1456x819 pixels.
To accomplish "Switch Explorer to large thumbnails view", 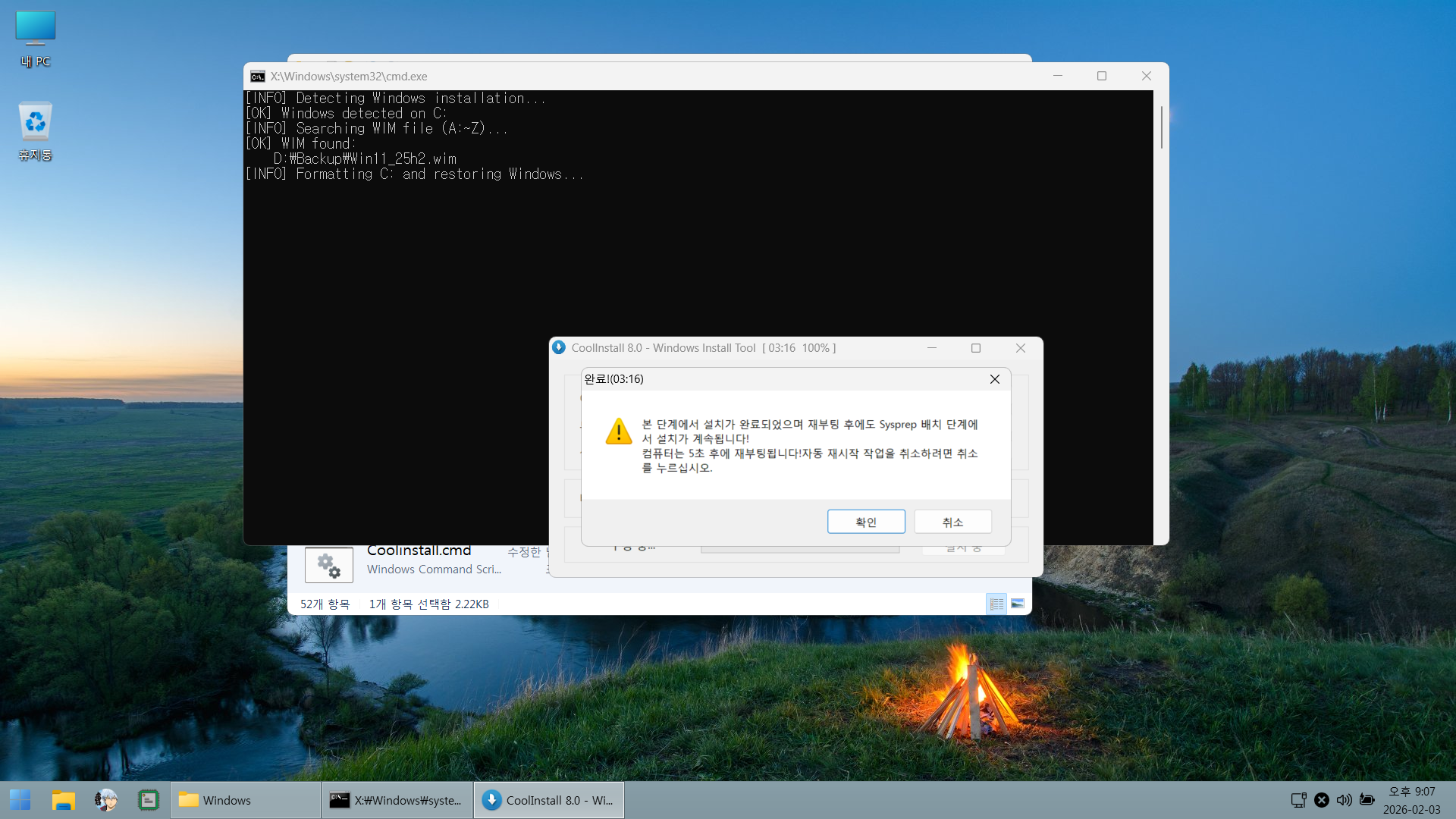I will click(1018, 604).
